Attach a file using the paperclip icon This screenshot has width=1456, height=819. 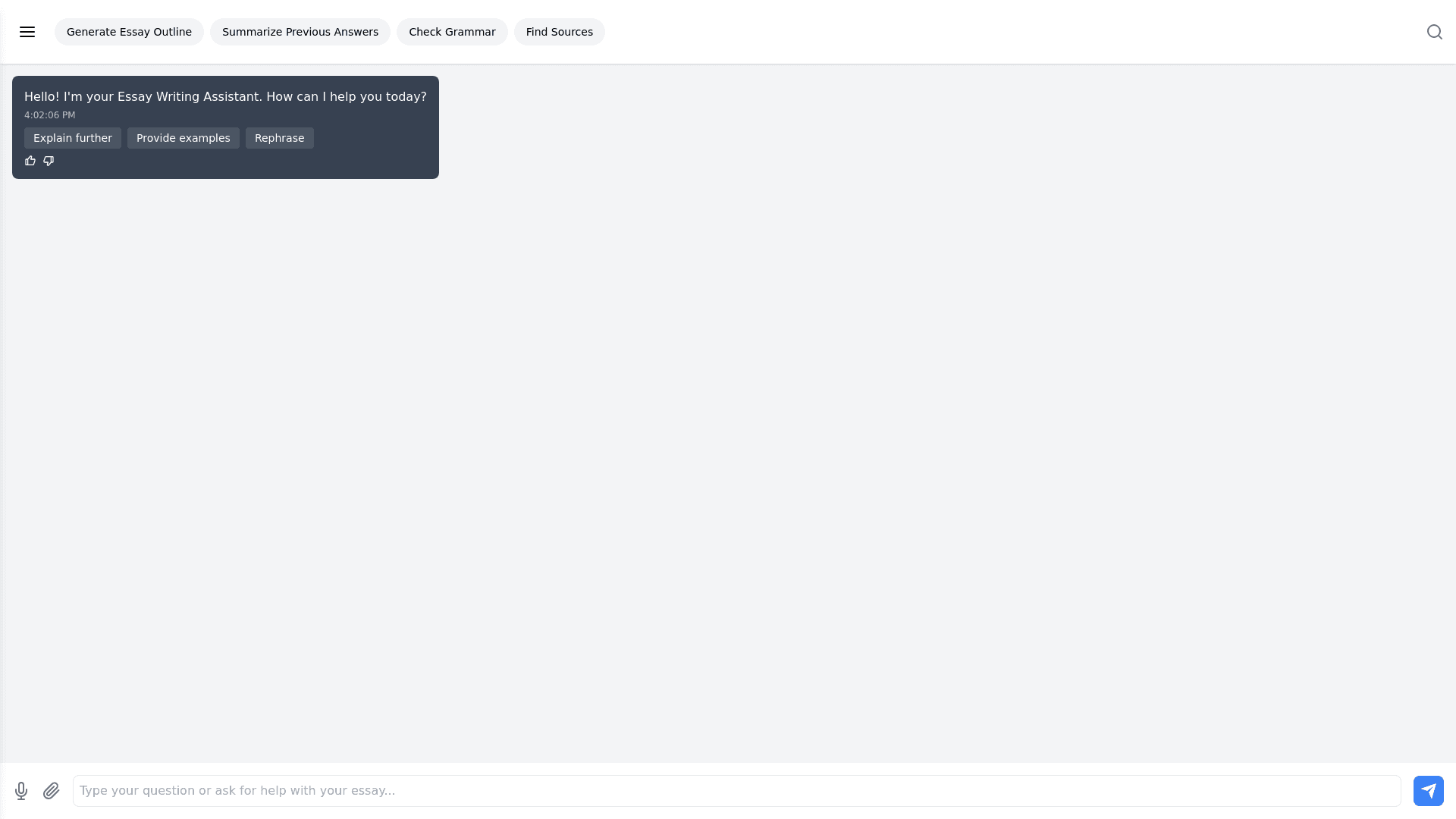pos(51,791)
